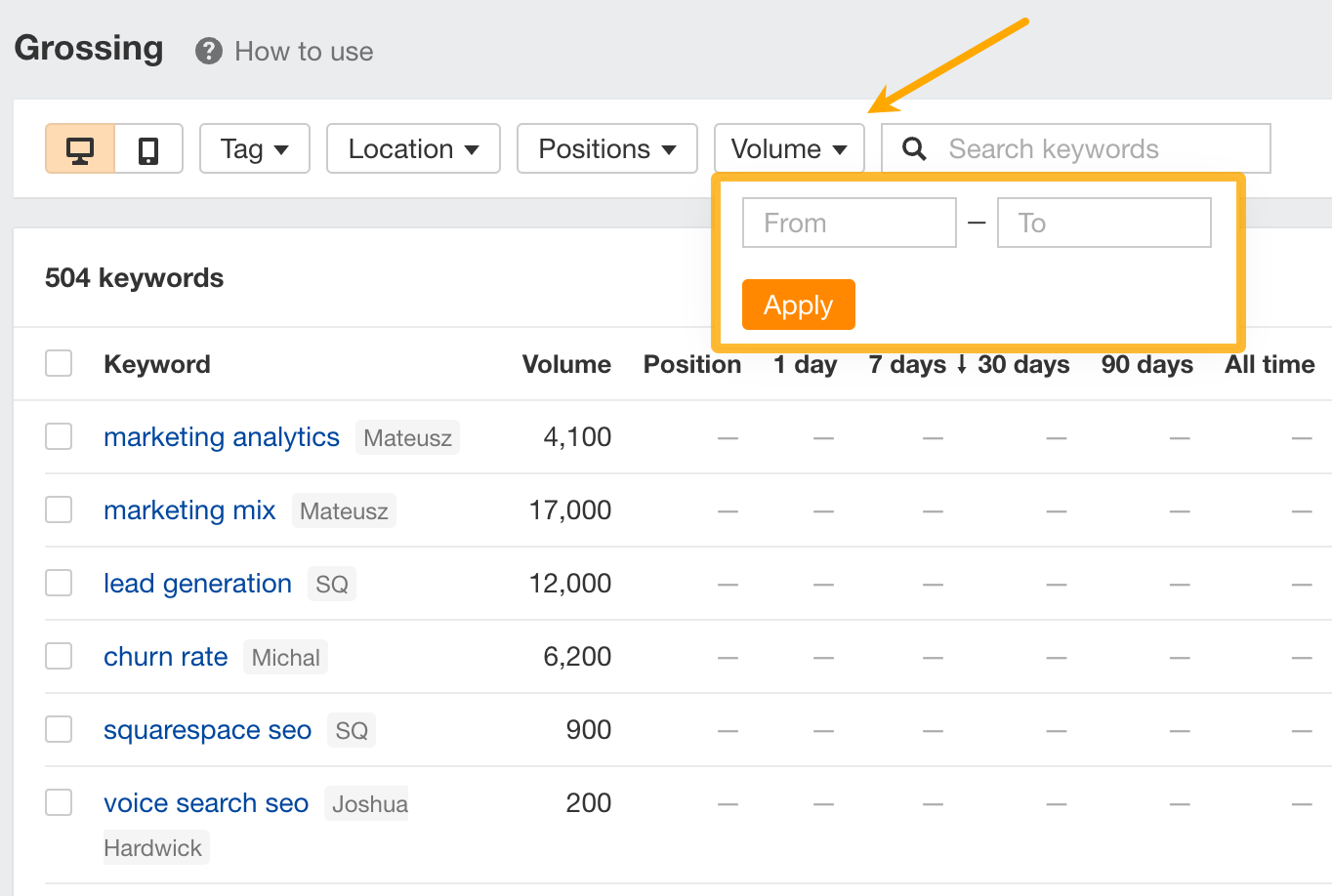
Task: Focus the From volume field
Action: [x=850, y=223]
